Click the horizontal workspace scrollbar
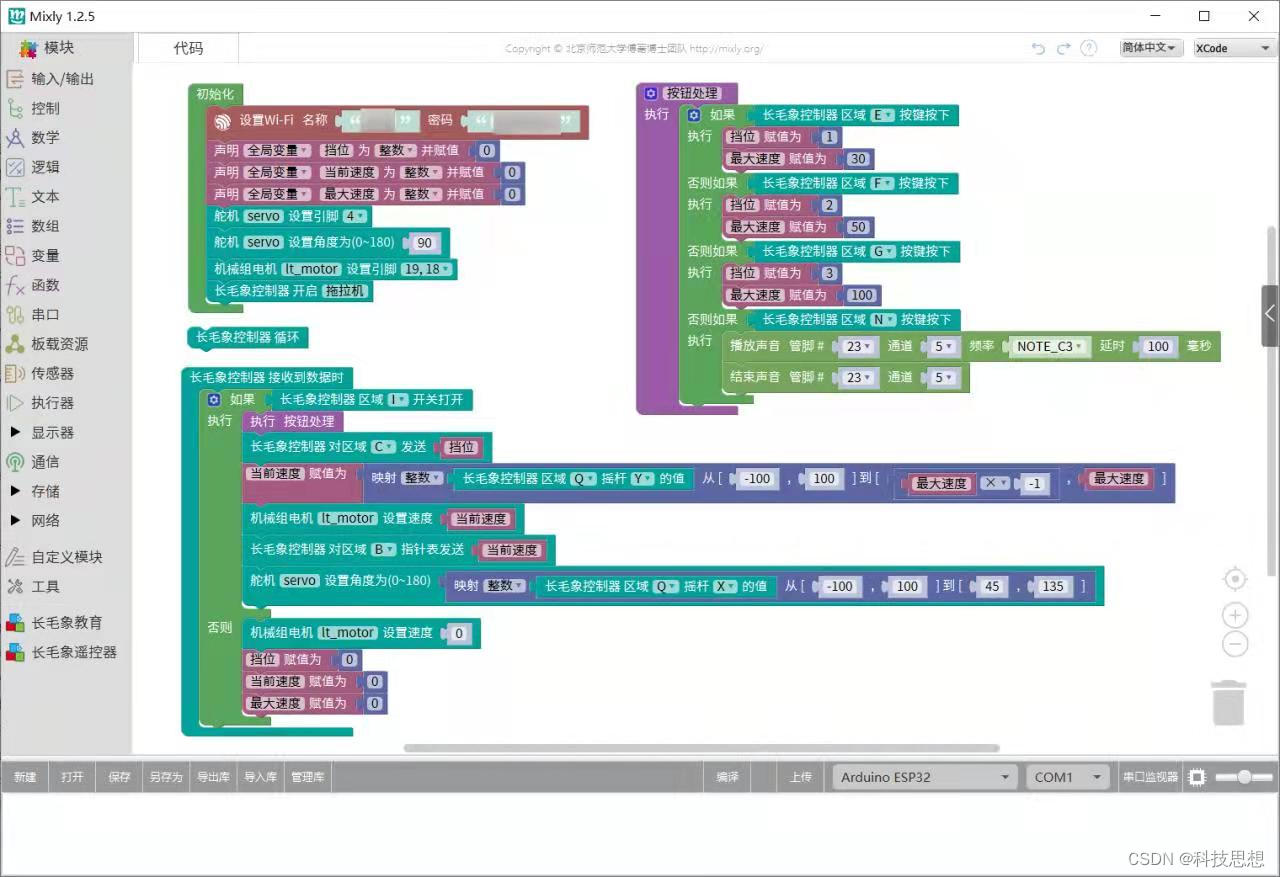Viewport: 1280px width, 877px height. click(701, 748)
